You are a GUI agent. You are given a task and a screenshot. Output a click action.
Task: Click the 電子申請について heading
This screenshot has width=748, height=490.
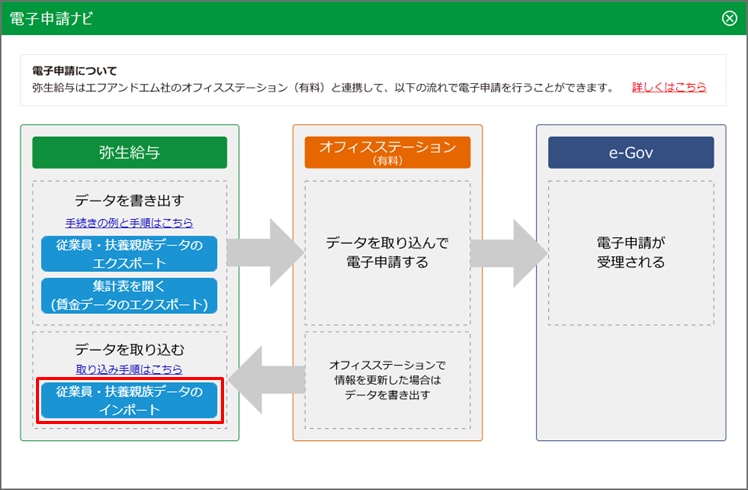pyautogui.click(x=74, y=71)
